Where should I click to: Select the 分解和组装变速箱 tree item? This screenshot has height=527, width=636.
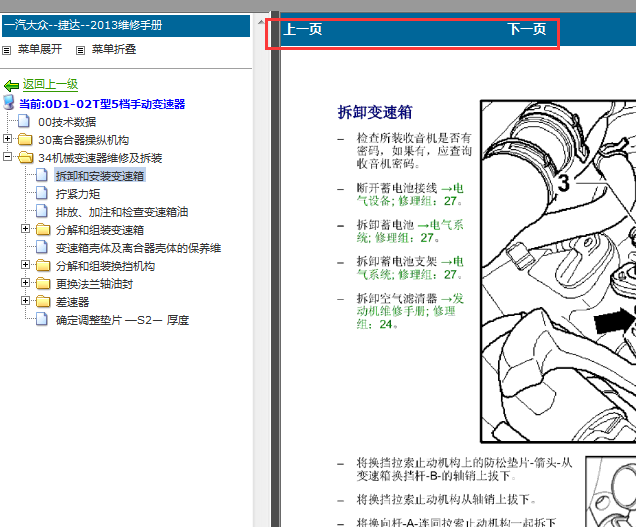pos(100,230)
